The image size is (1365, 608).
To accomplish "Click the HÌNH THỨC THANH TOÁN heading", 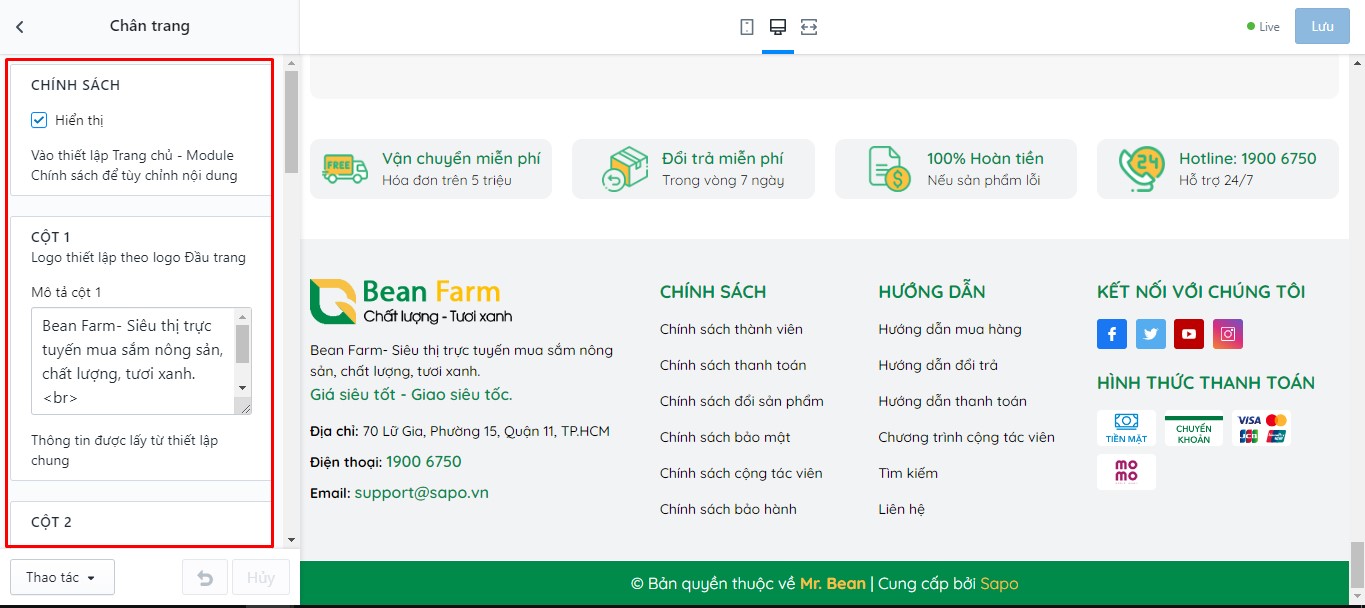I will pyautogui.click(x=1206, y=383).
